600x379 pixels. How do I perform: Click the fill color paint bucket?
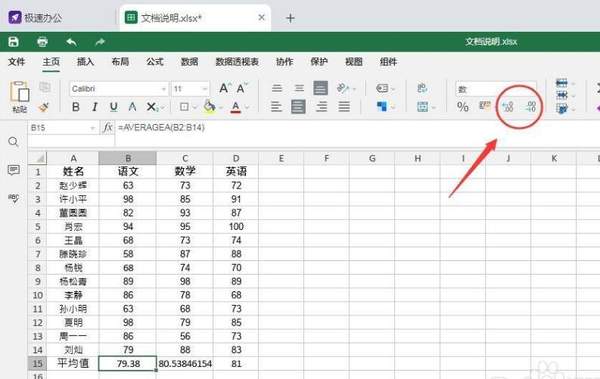tap(209, 106)
